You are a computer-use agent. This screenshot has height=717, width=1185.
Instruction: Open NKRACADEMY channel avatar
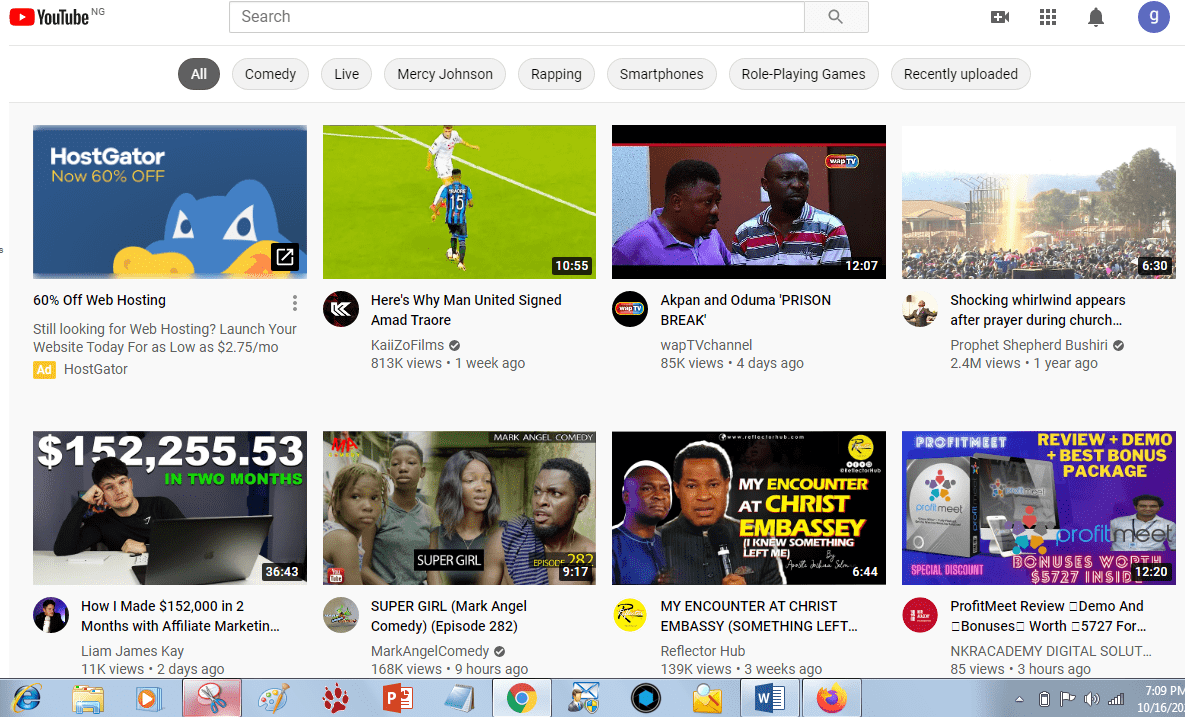[920, 615]
